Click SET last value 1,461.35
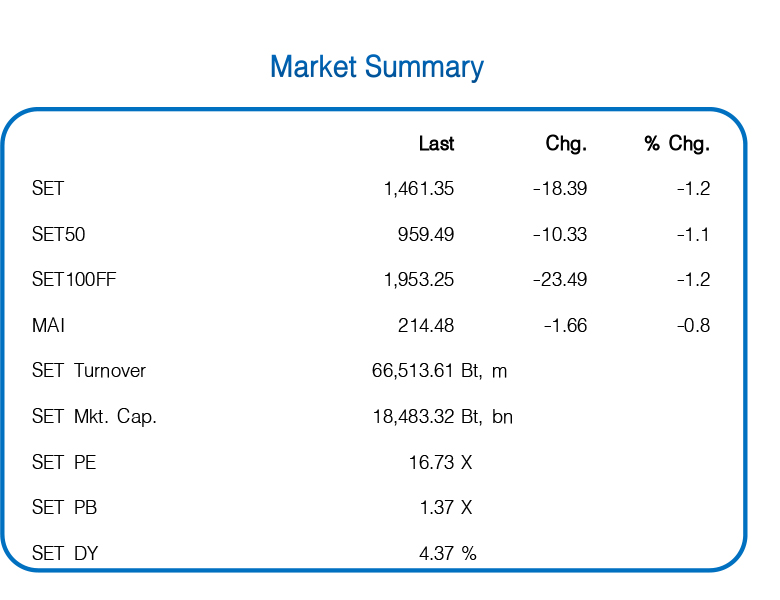 coord(419,189)
